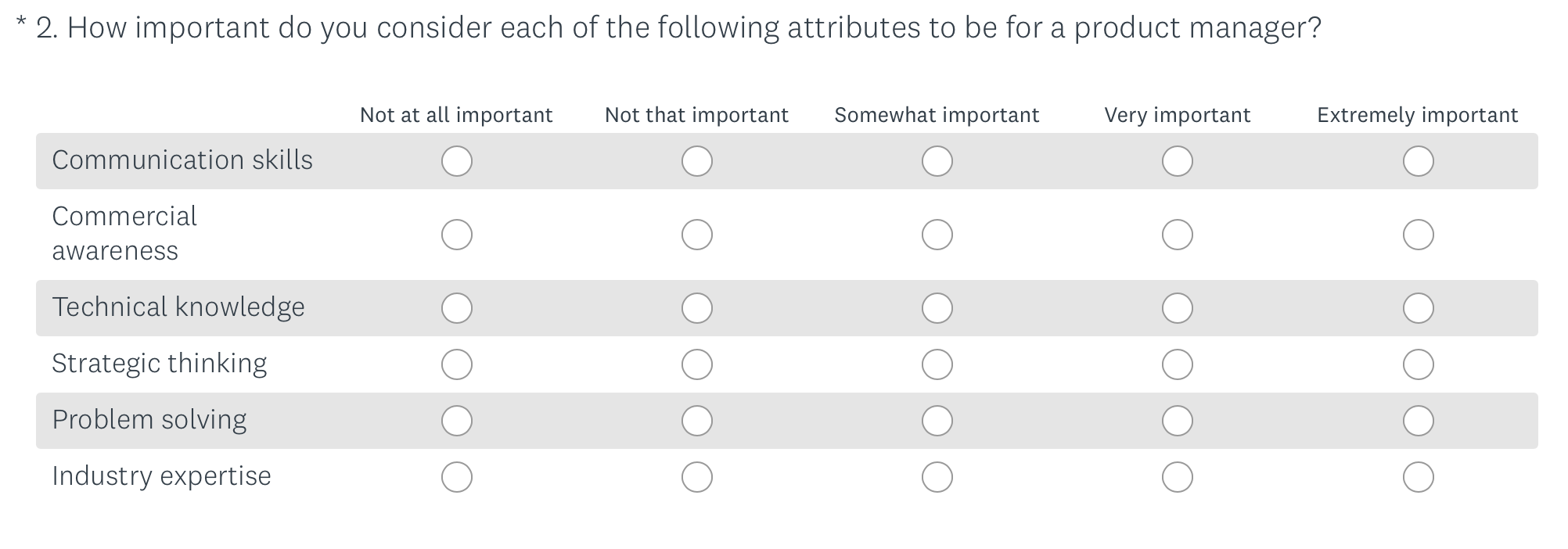Rate Industry expertise as Not that important
This screenshot has height=549, width=1568.
click(x=696, y=477)
